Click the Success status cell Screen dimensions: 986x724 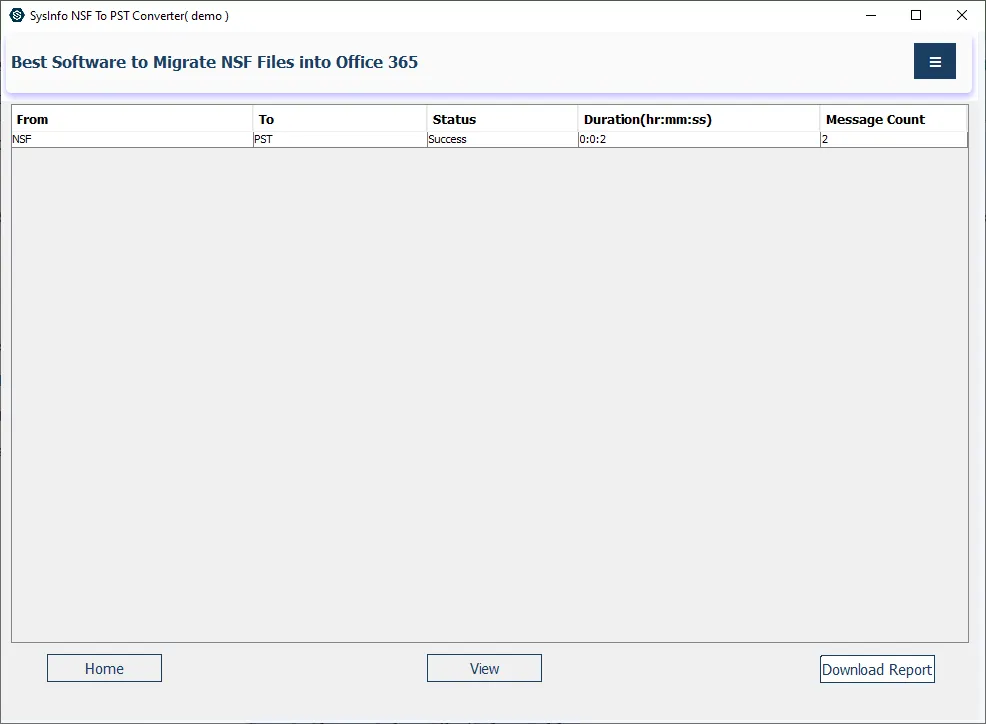pyautogui.click(x=502, y=139)
